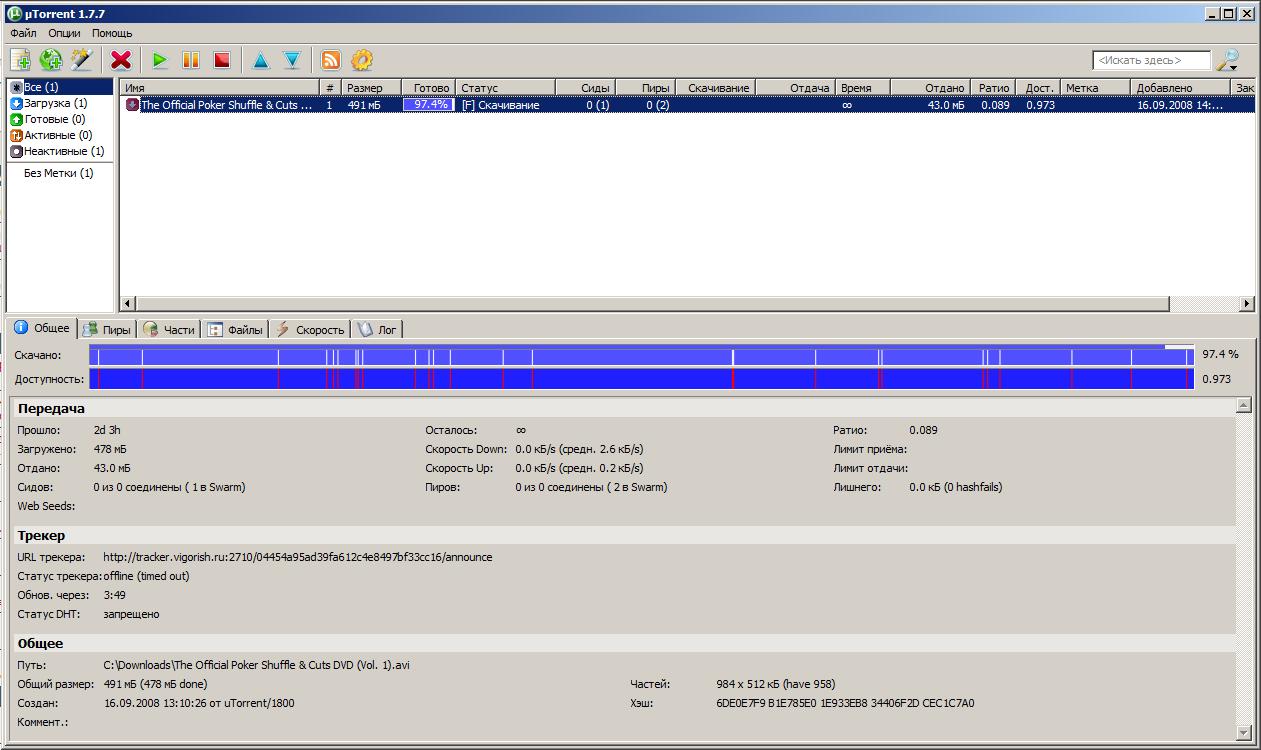Open the Опции menu
The image size is (1261, 750).
tap(64, 33)
